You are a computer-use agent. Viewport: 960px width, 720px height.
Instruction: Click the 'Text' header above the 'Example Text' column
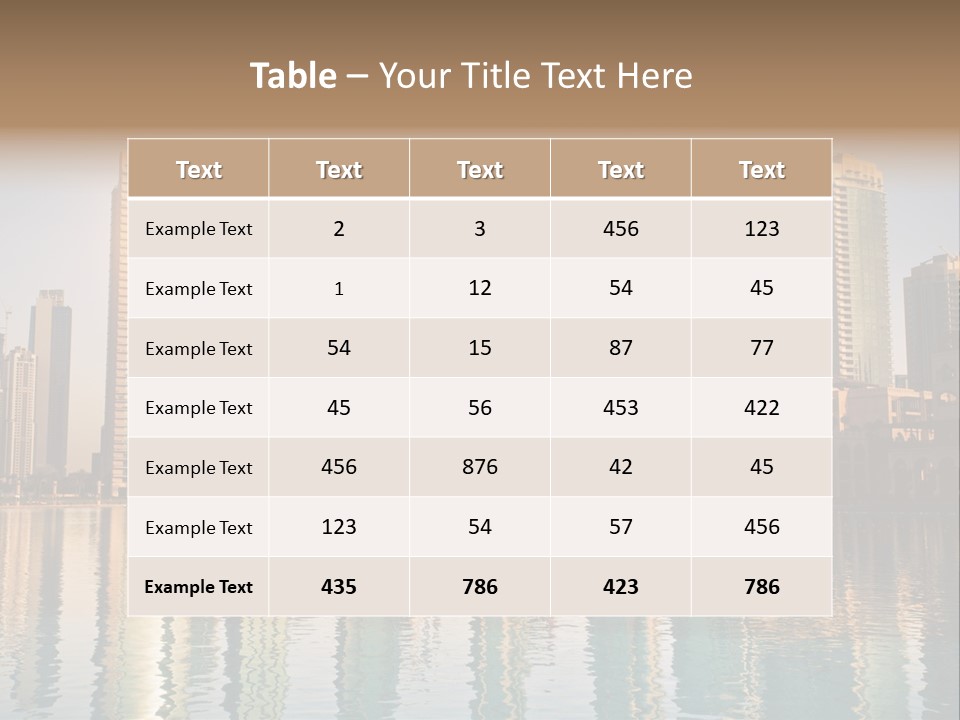pos(198,170)
